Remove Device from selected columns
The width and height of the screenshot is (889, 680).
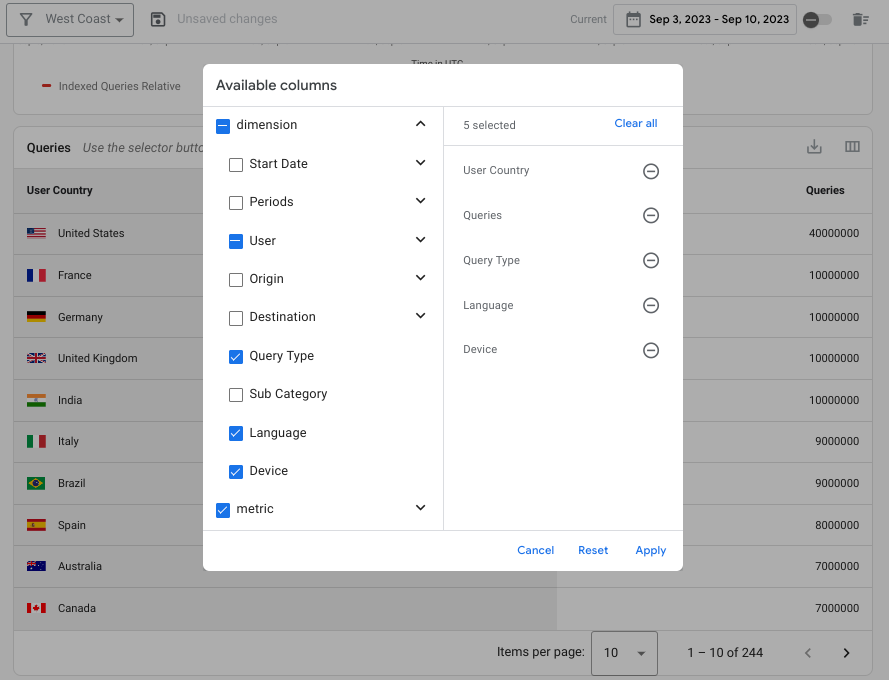tap(650, 350)
